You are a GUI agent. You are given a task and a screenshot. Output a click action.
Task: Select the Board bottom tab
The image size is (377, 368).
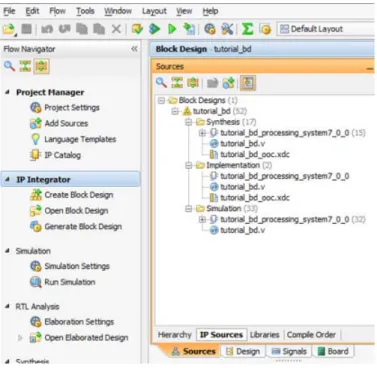tap(333, 351)
